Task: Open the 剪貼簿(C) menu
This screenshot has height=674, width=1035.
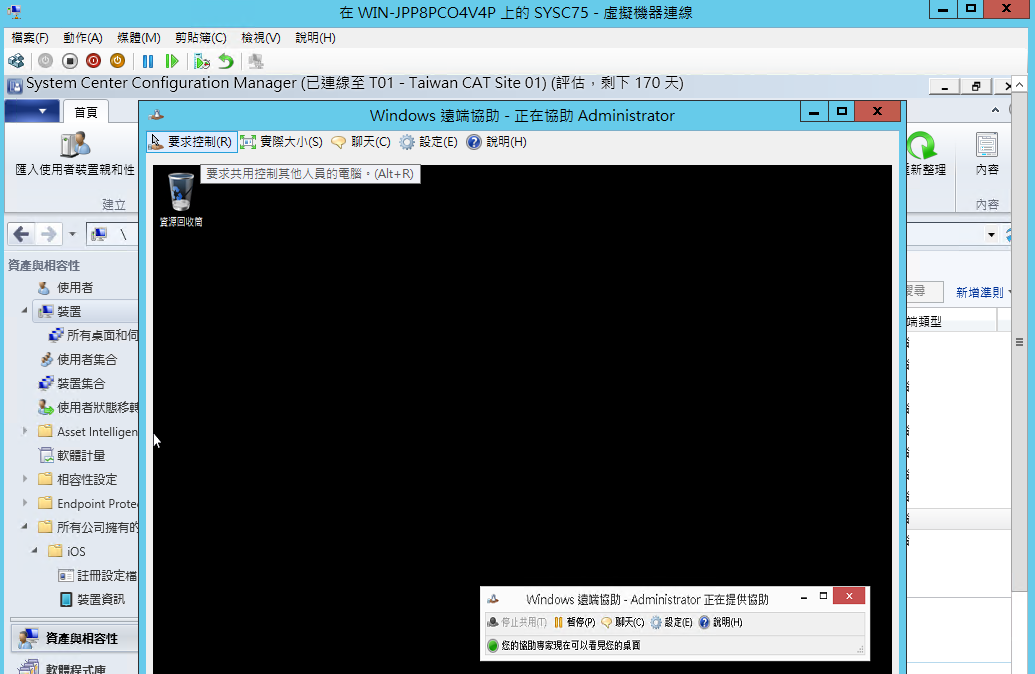Action: point(201,38)
